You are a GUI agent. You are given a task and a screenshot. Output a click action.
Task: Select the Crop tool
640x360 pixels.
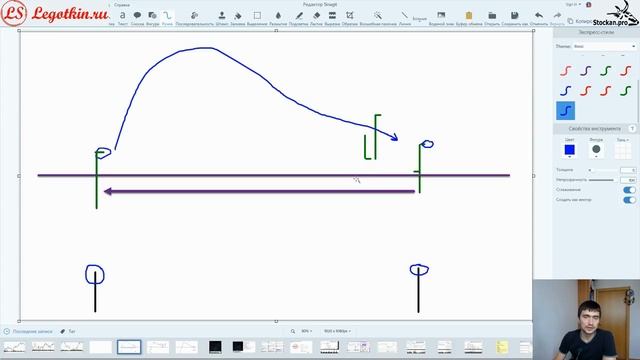350,18
